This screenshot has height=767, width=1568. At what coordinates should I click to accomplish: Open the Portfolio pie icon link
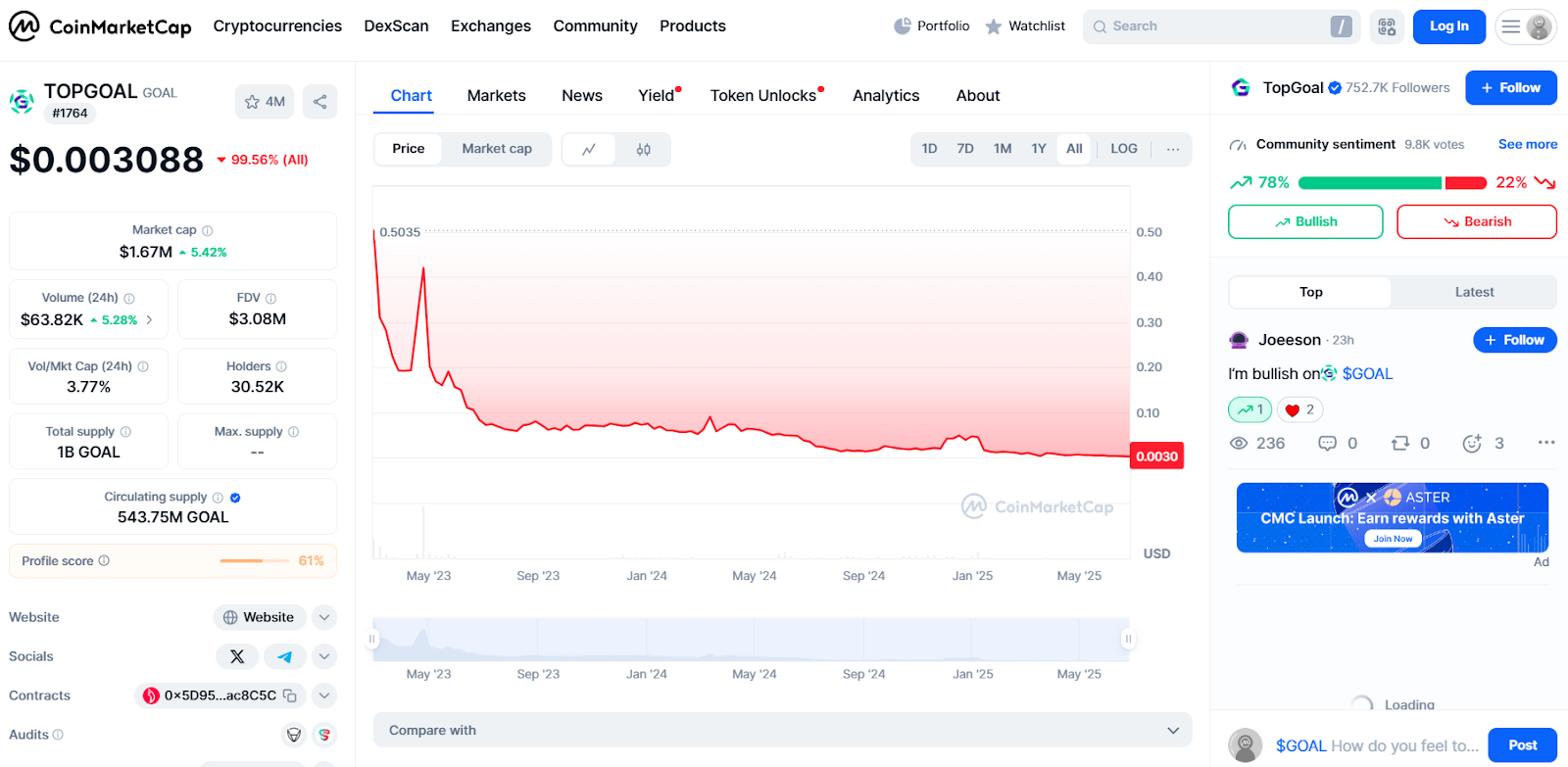click(x=932, y=26)
